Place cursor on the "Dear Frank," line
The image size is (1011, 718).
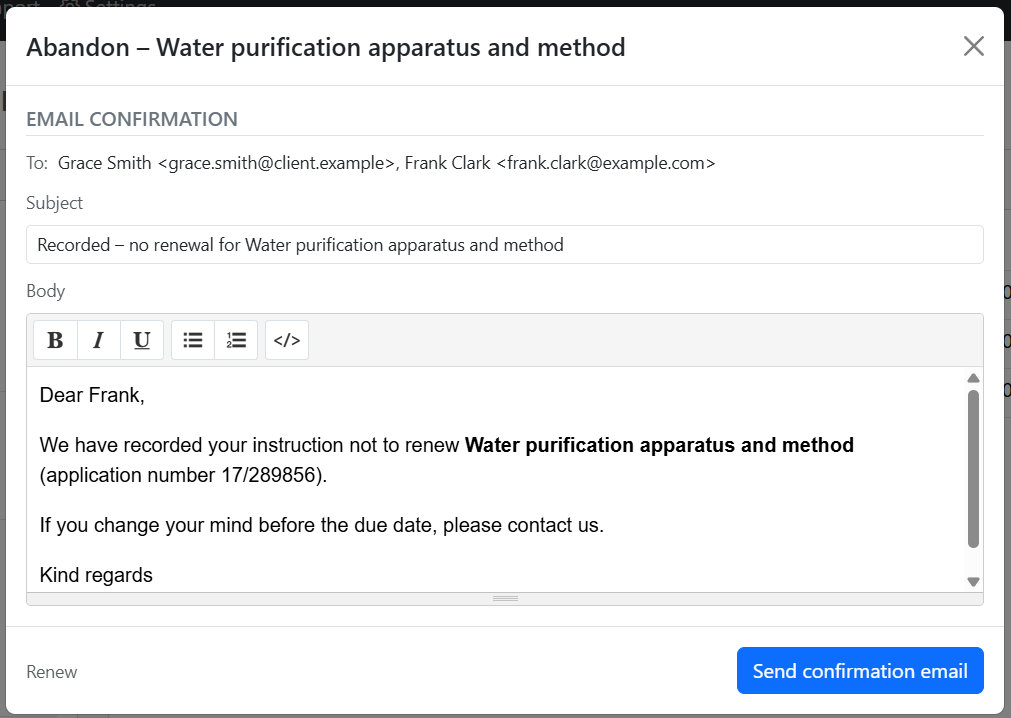tap(92, 395)
